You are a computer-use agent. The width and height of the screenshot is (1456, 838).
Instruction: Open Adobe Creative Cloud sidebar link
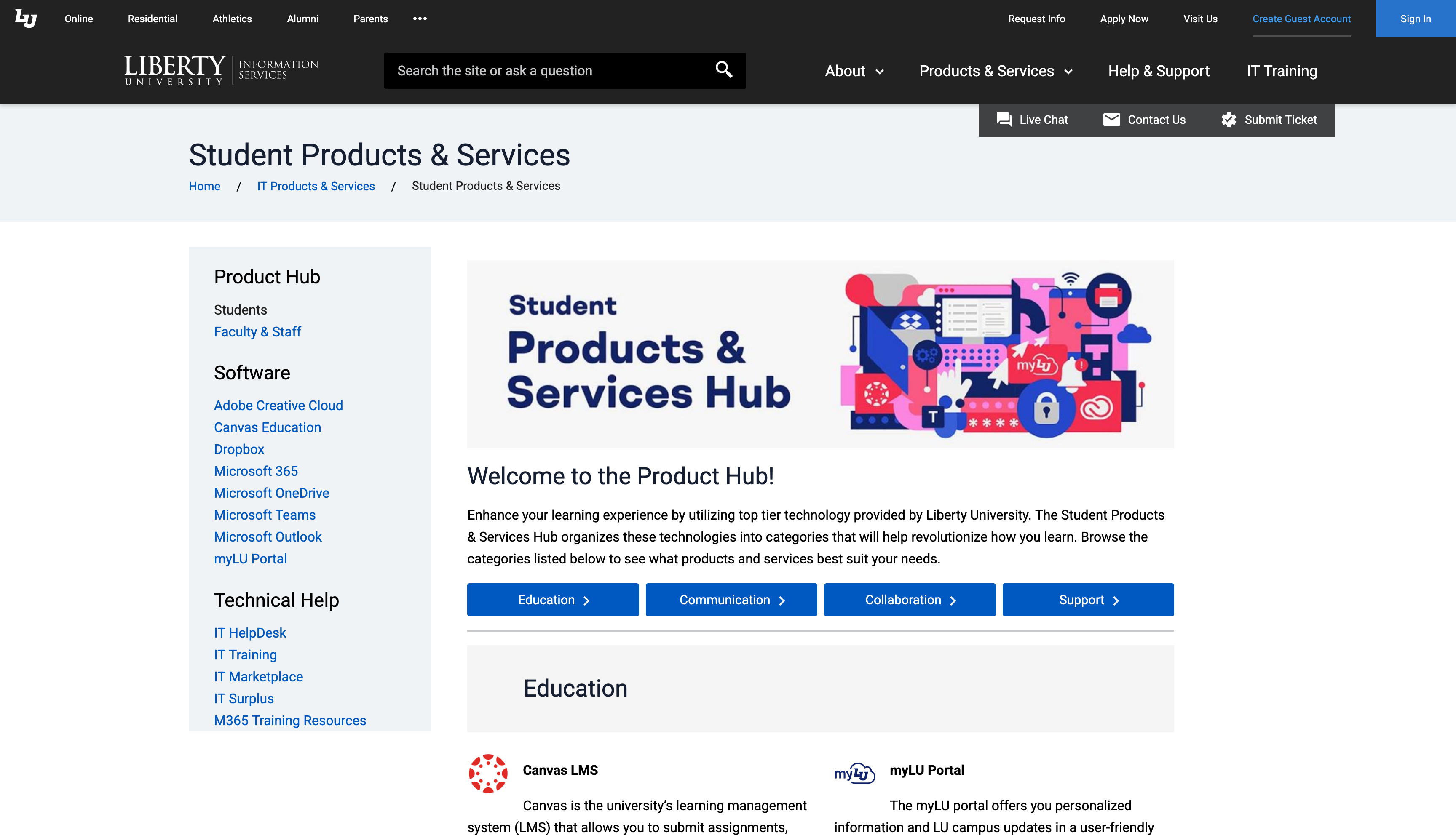click(x=278, y=405)
